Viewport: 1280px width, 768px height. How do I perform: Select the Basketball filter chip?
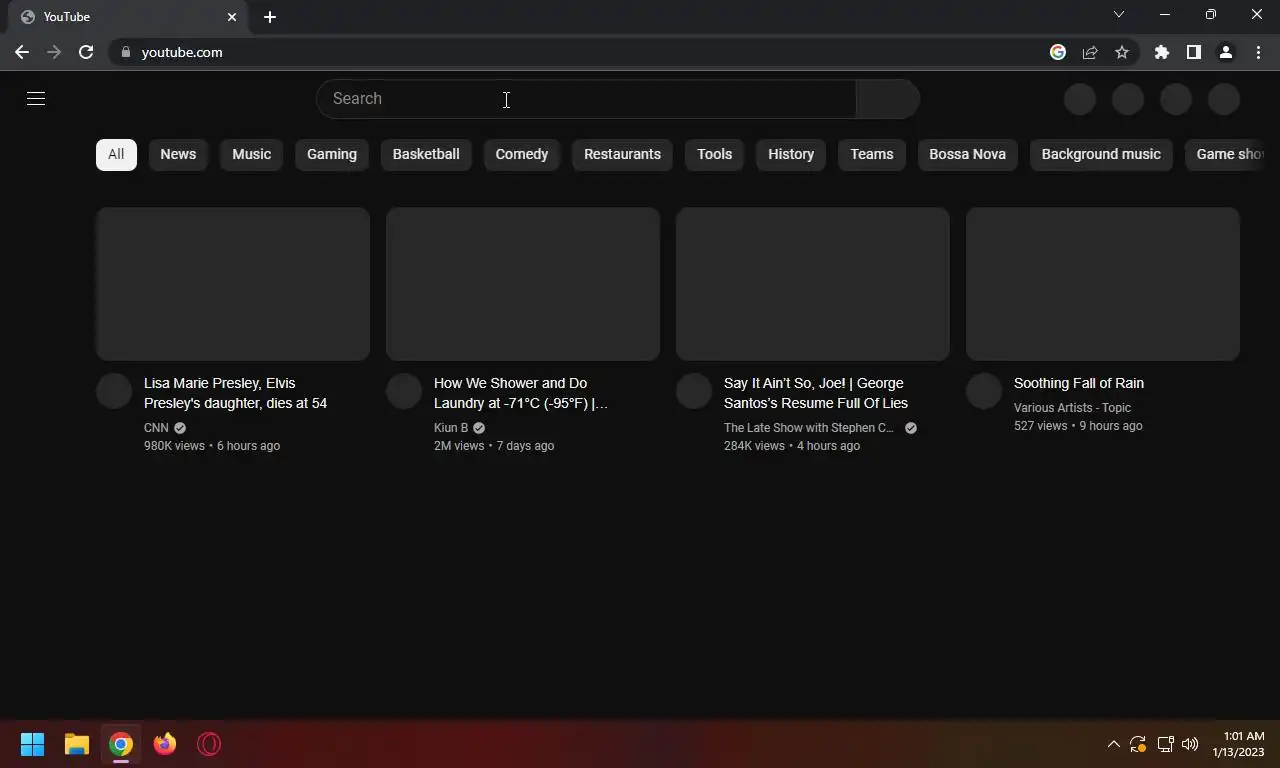[x=426, y=154]
